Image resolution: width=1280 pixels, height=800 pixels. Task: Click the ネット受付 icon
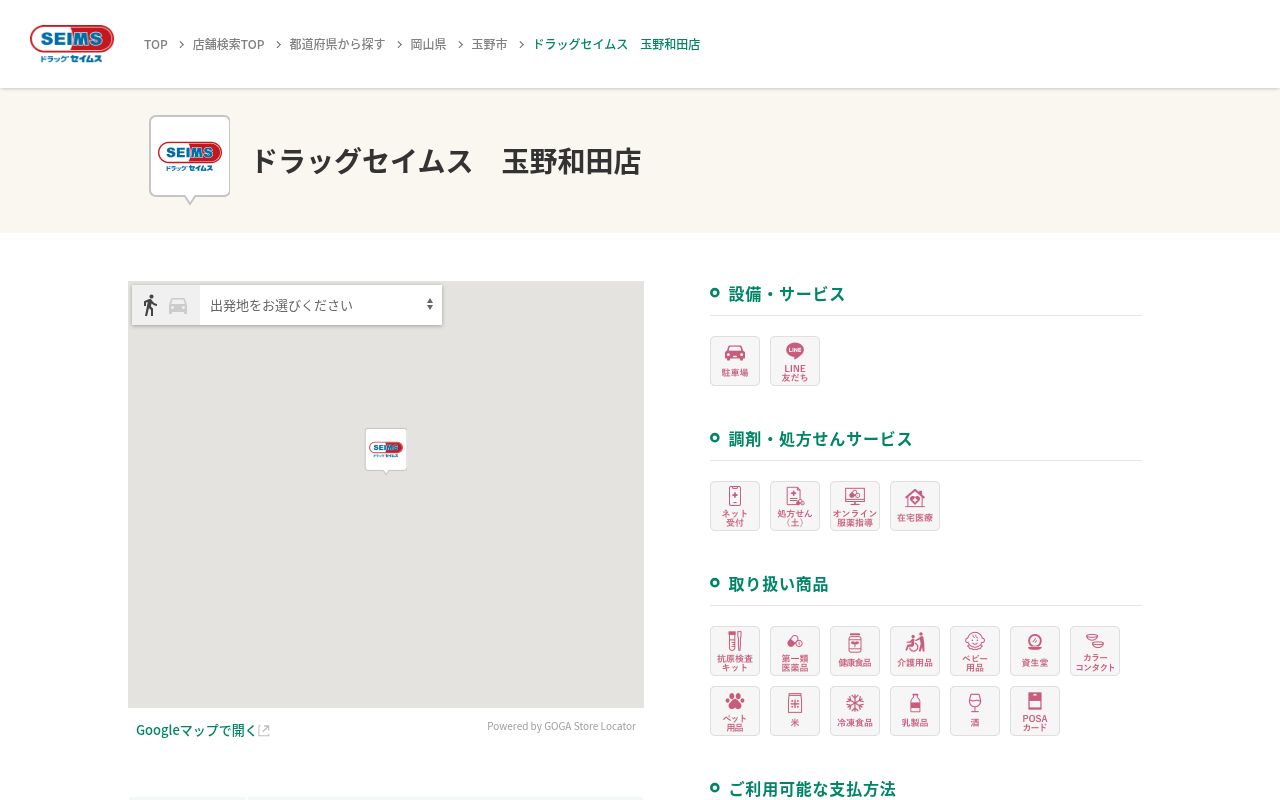point(735,506)
